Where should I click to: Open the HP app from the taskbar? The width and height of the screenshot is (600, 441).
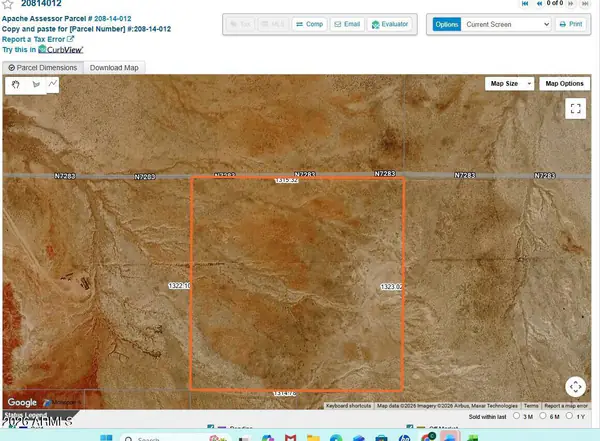404,438
